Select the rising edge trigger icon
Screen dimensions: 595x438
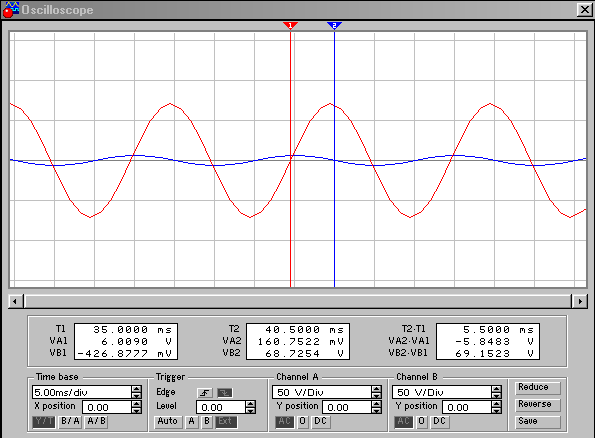click(205, 392)
